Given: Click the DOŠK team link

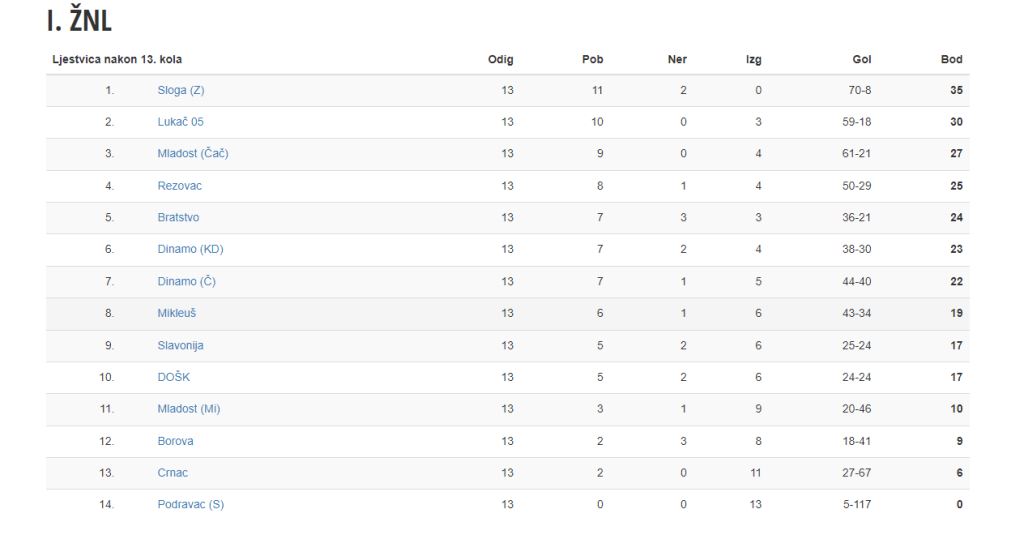Looking at the screenshot, I should pos(174,377).
